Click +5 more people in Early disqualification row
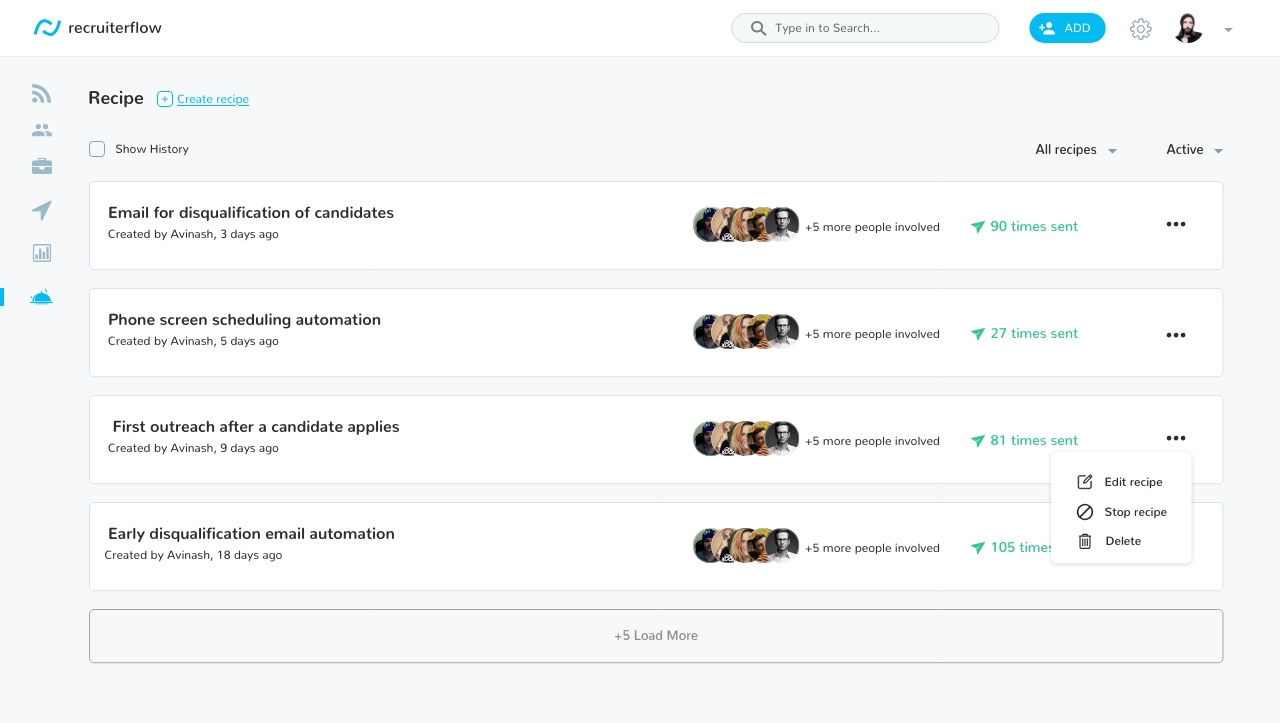This screenshot has height=723, width=1280. click(872, 548)
